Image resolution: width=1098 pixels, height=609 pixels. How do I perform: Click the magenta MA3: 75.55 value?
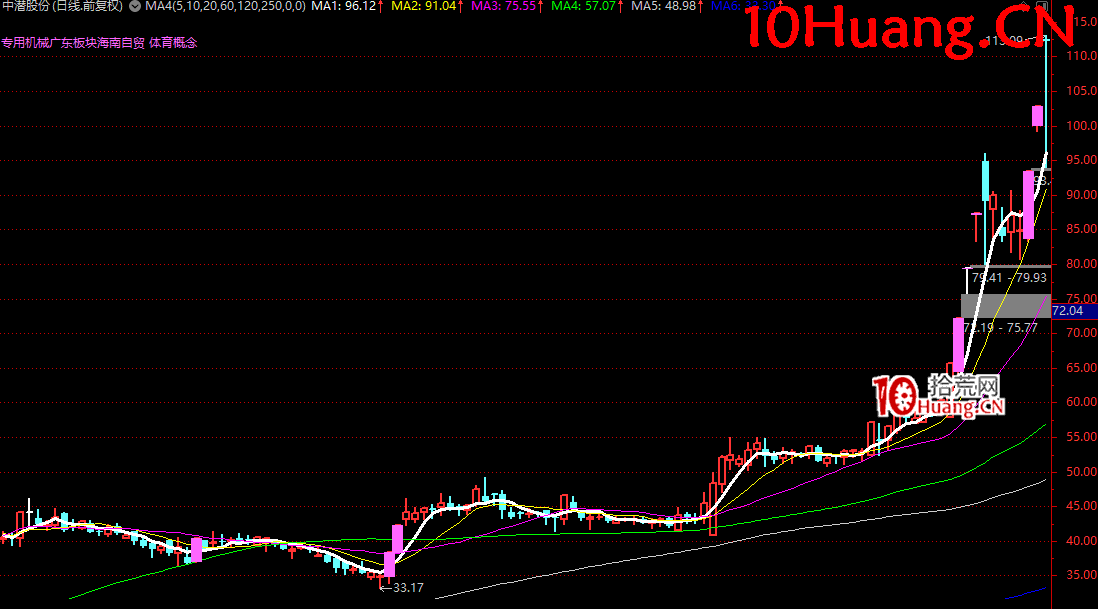[x=503, y=6]
